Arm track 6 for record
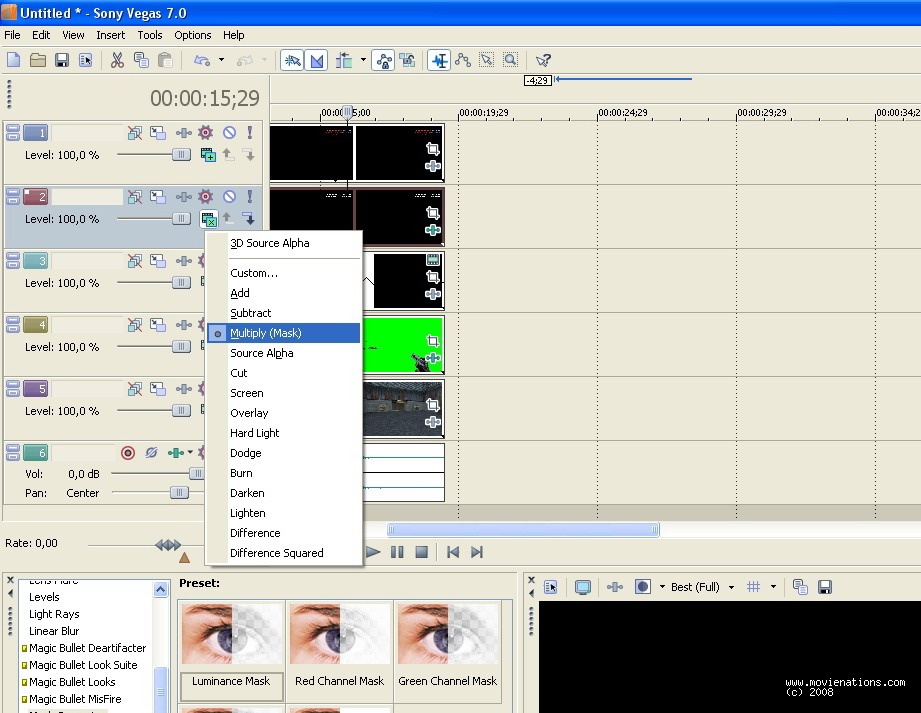Screen dimensions: 921x713 [128, 453]
